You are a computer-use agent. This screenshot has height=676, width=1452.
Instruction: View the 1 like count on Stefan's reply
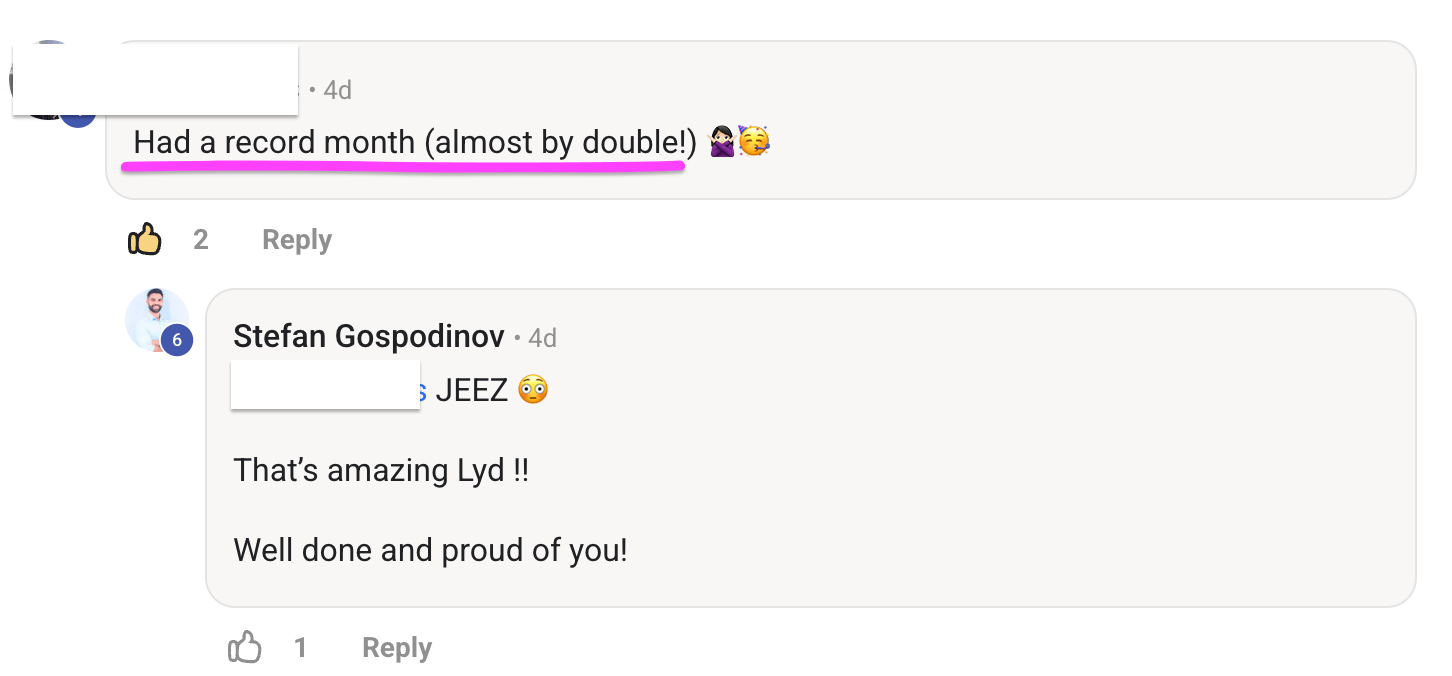[300, 648]
